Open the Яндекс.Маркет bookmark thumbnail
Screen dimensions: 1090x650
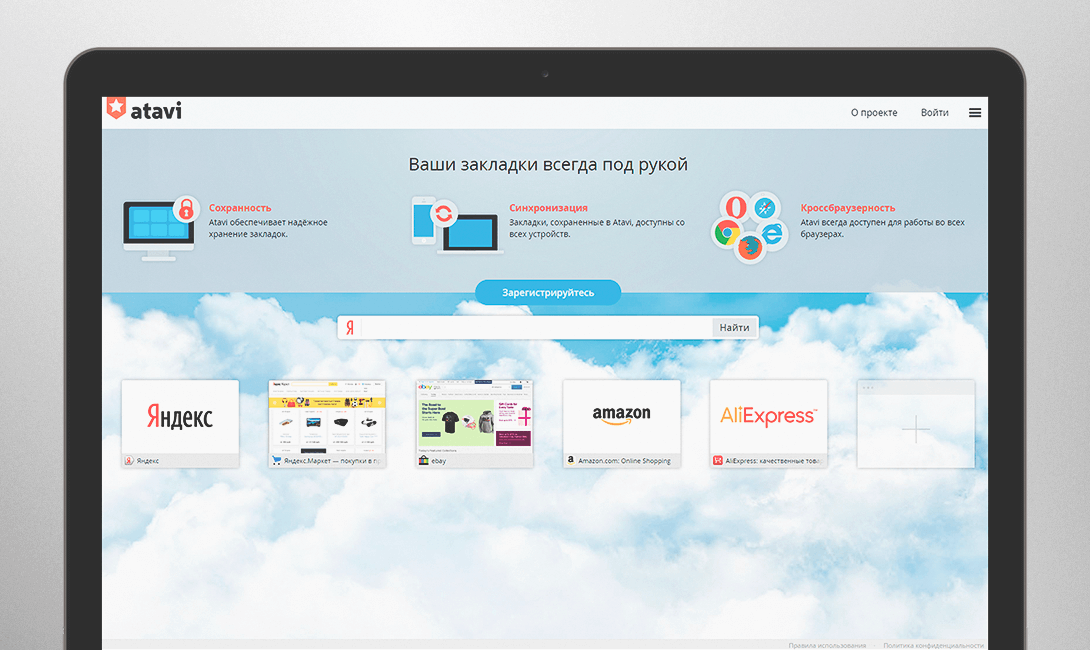pyautogui.click(x=327, y=423)
